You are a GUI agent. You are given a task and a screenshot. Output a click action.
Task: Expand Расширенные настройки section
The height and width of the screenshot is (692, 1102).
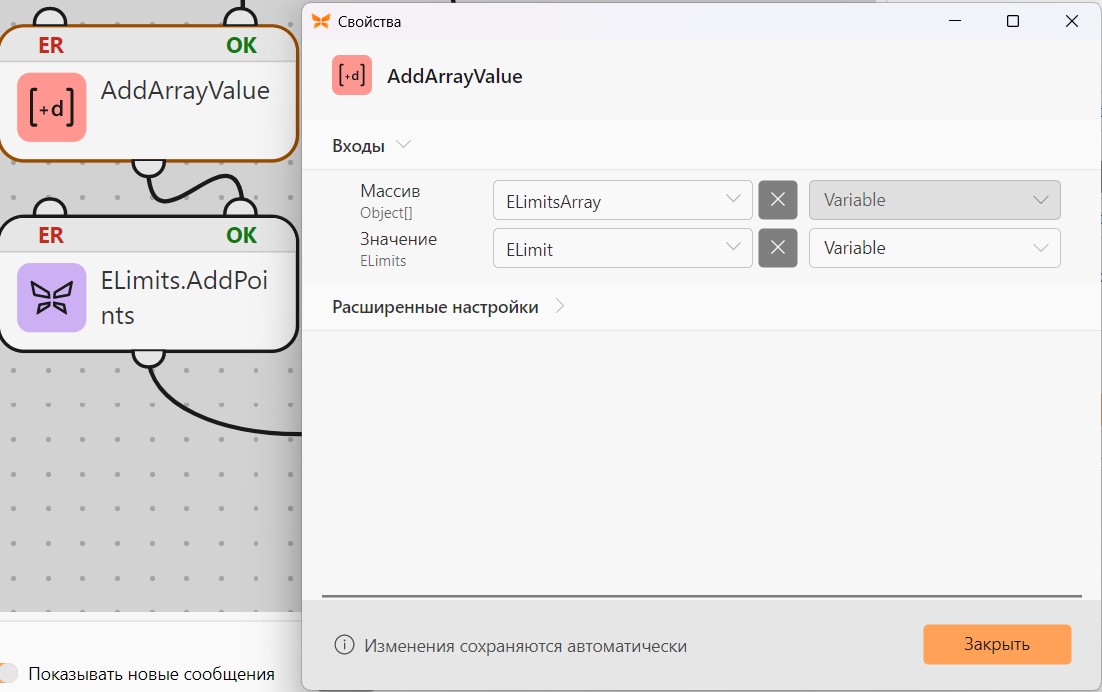tap(448, 307)
